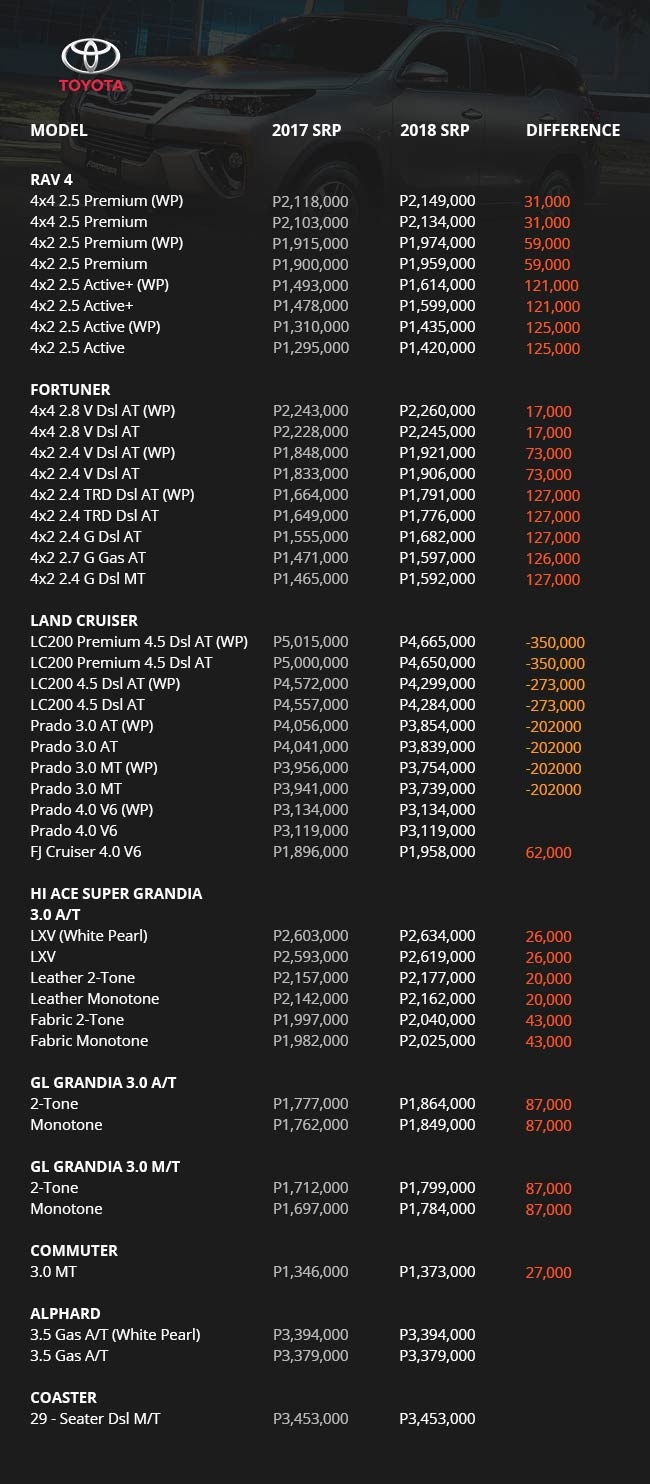
Task: Click the ALPHARD section heading
Action: 65,1313
